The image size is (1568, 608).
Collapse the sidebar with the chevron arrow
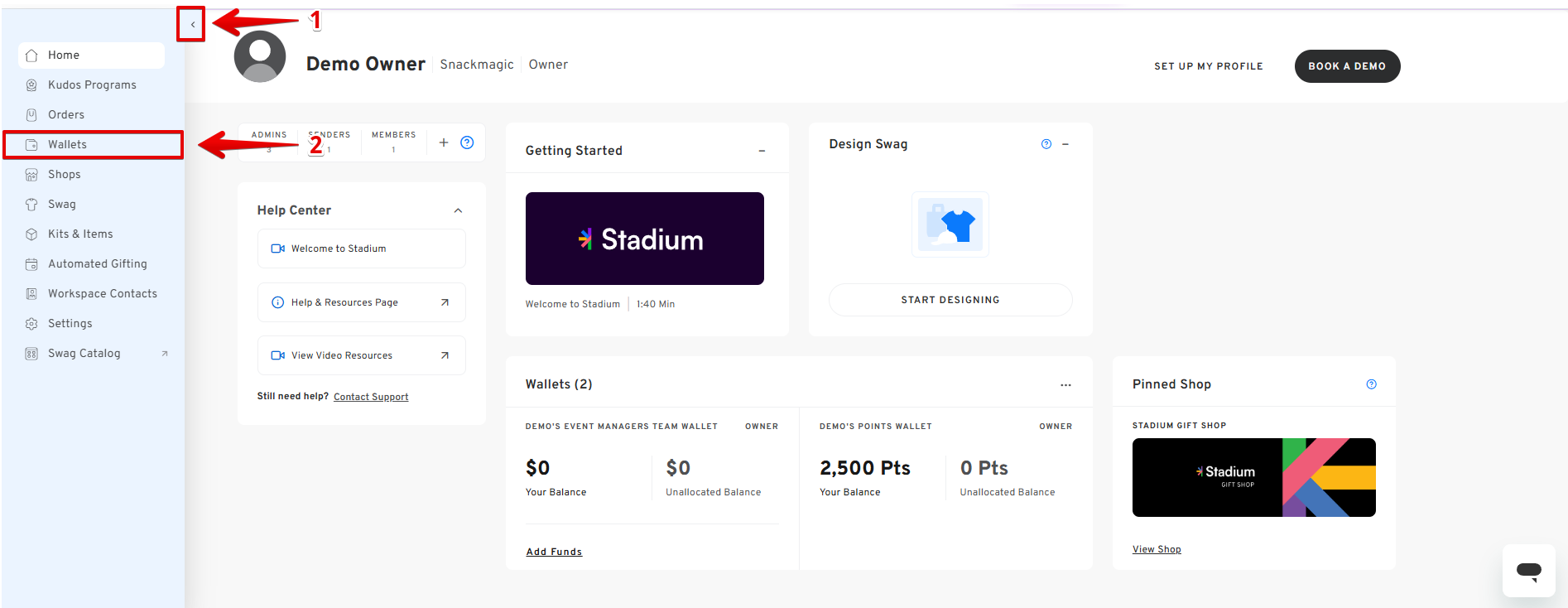click(192, 25)
